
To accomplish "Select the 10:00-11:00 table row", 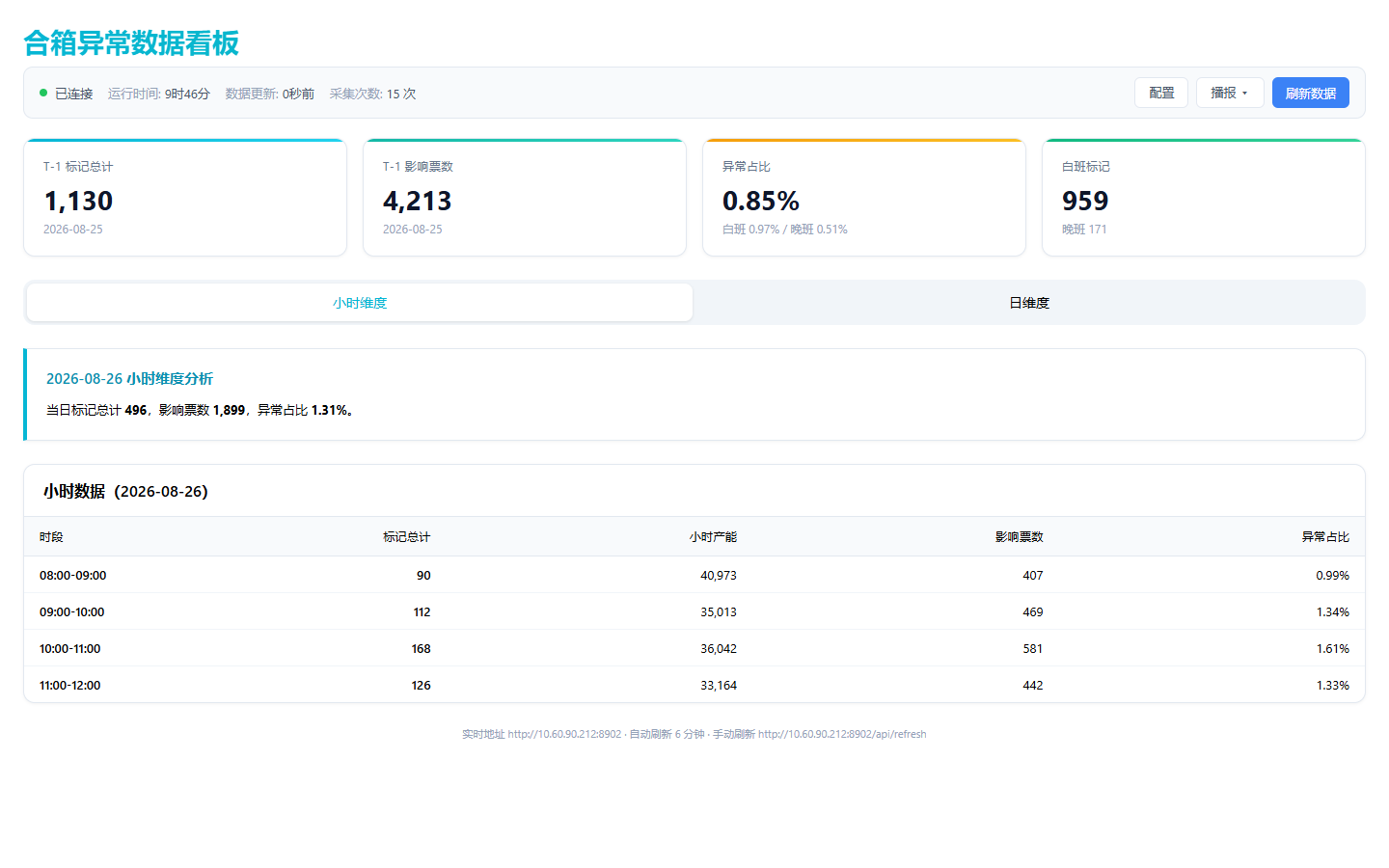I will pyautogui.click(x=694, y=648).
